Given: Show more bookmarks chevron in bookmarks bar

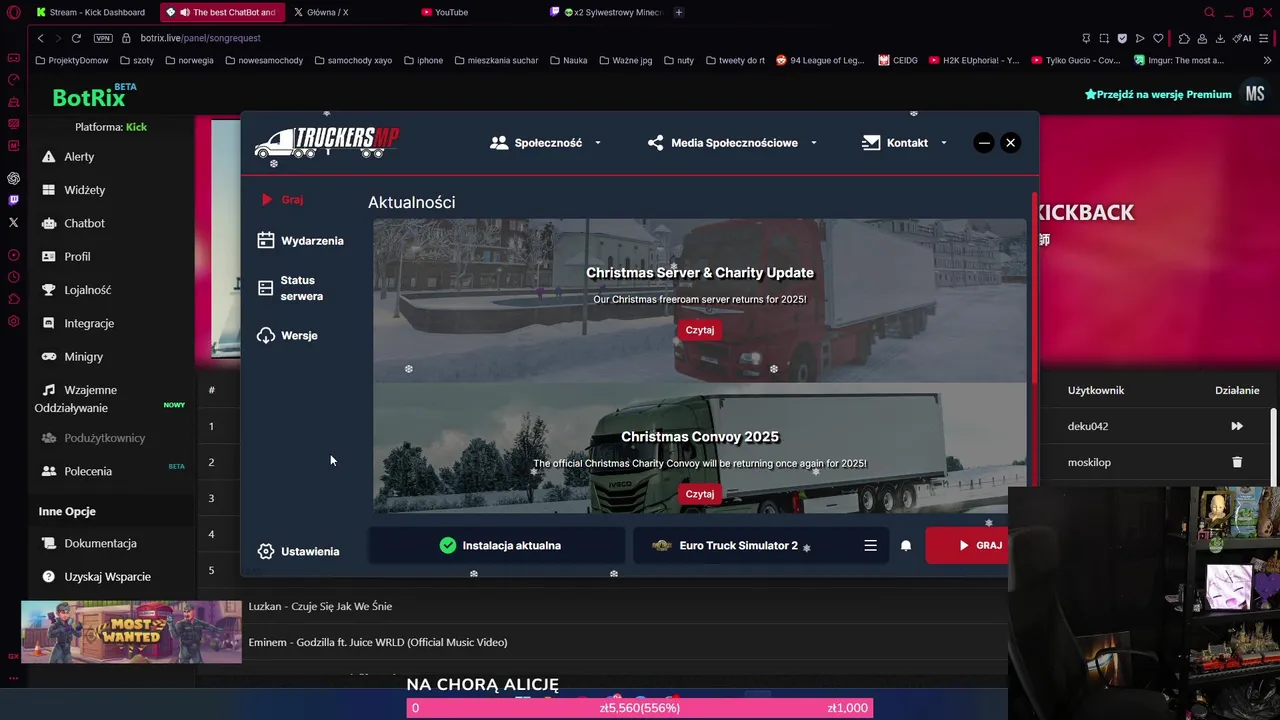Looking at the screenshot, I should pyautogui.click(x=1268, y=60).
